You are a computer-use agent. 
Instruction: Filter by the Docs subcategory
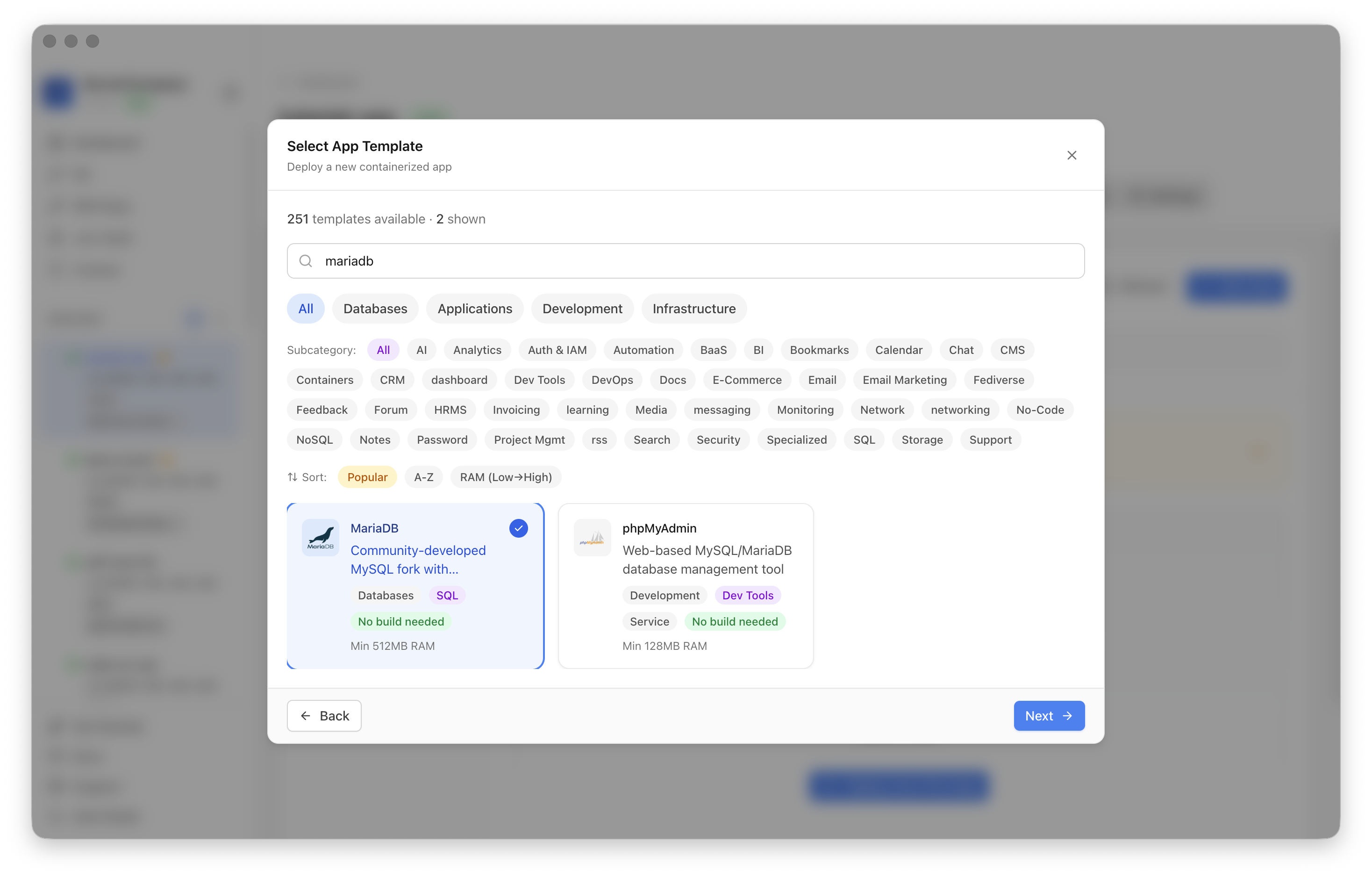pyautogui.click(x=673, y=380)
